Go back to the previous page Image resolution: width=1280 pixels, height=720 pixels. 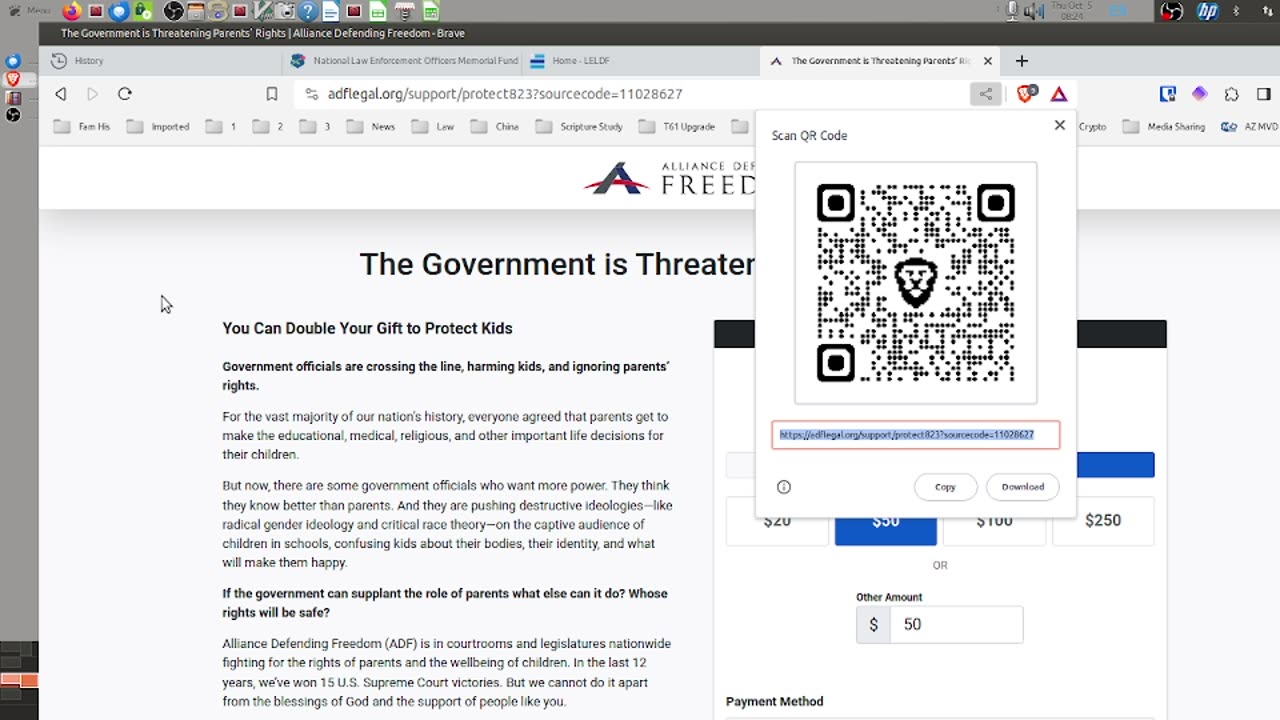pyautogui.click(x=61, y=94)
